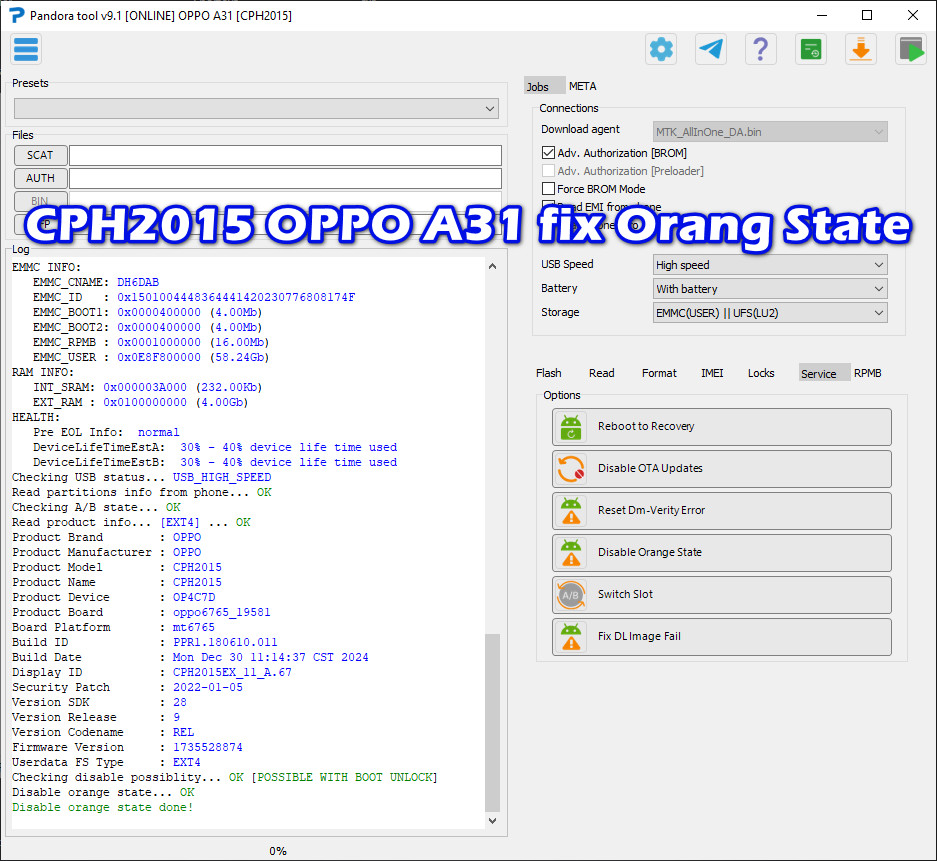Click the green log/report icon
The image size is (937, 861).
[811, 49]
